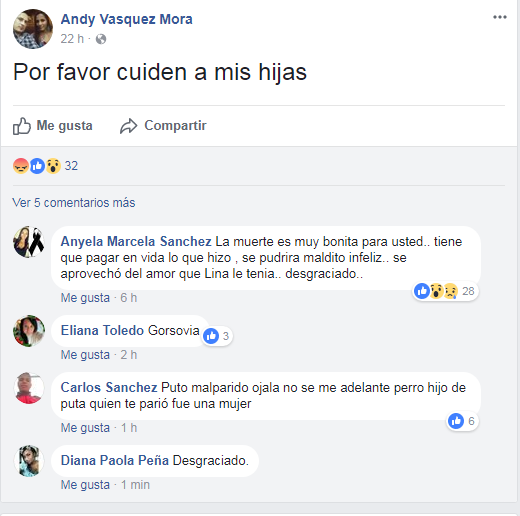View the 28 reactions on Anyela's comment
520x516 pixels.
click(445, 291)
